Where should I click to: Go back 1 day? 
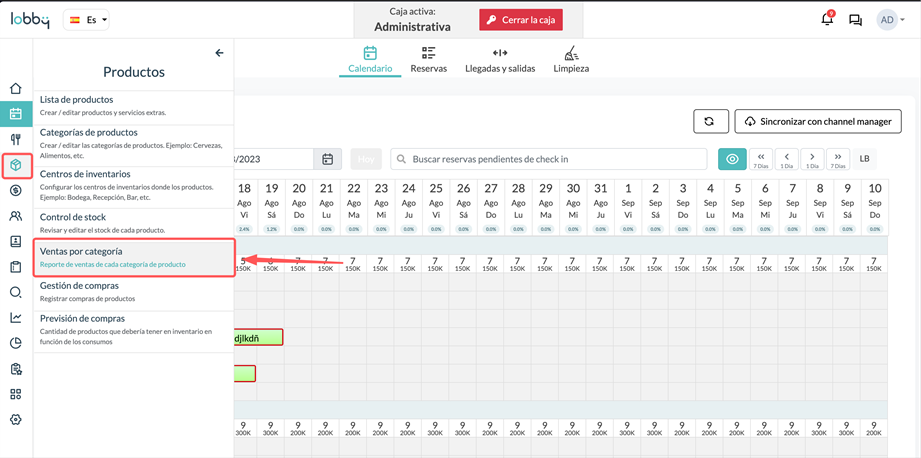pyautogui.click(x=786, y=159)
